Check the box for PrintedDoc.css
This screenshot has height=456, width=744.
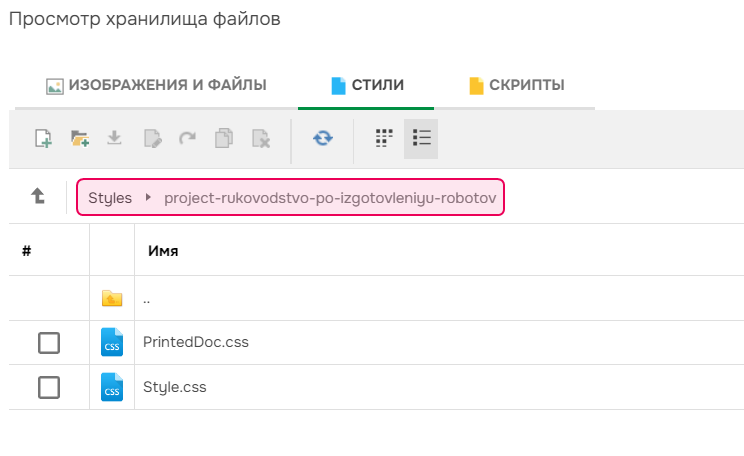point(49,343)
